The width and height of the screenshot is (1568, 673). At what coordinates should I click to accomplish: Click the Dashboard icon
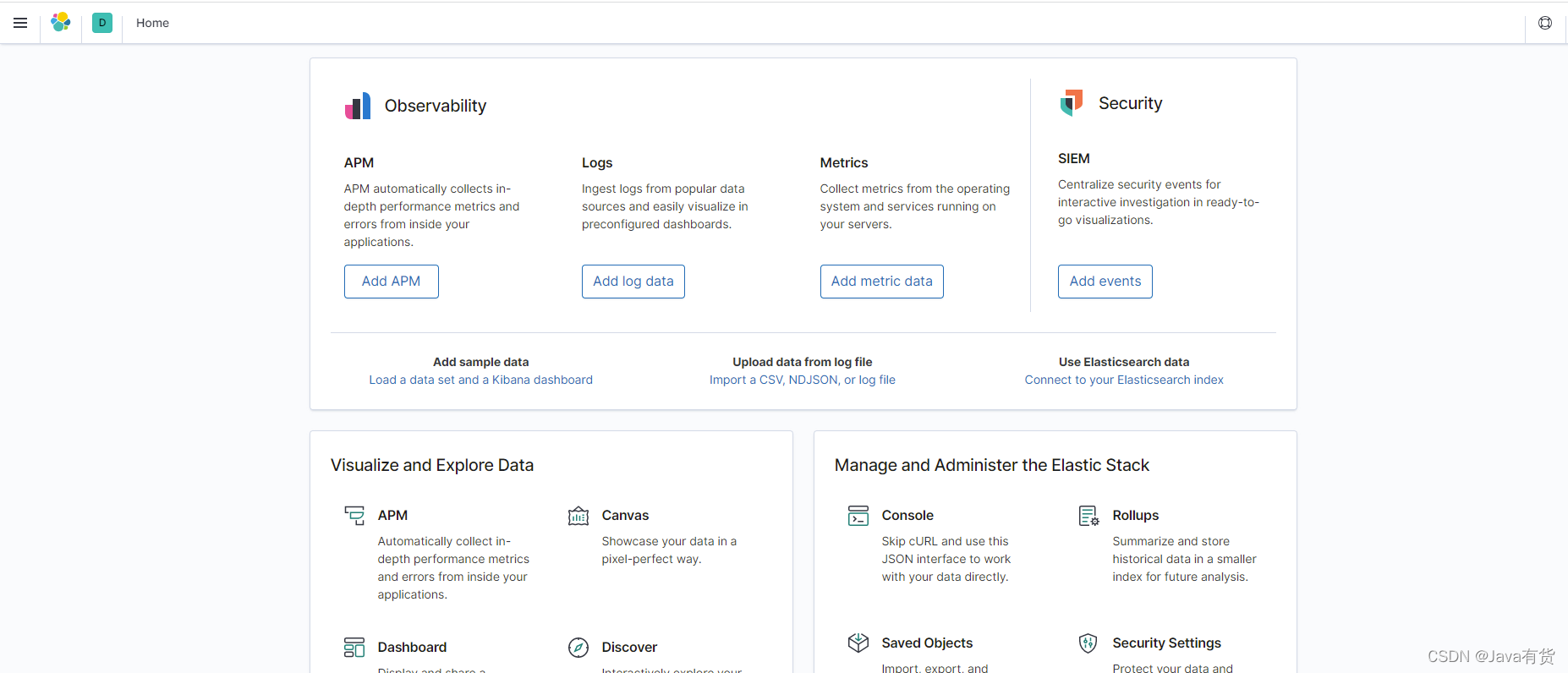click(354, 648)
